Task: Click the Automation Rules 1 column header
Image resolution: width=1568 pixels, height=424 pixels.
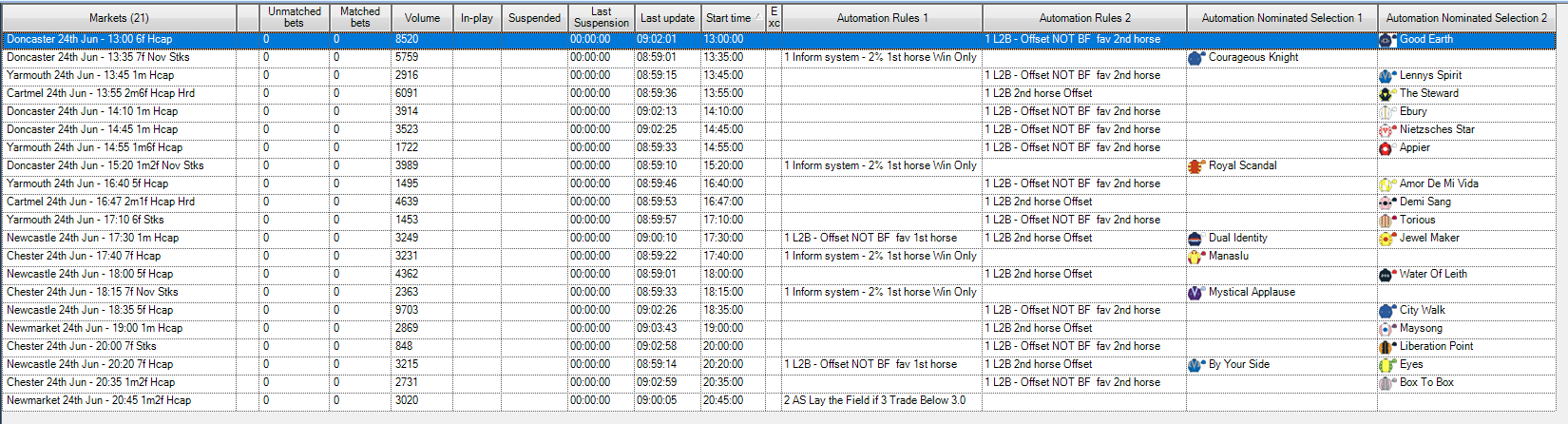Action: tap(882, 18)
